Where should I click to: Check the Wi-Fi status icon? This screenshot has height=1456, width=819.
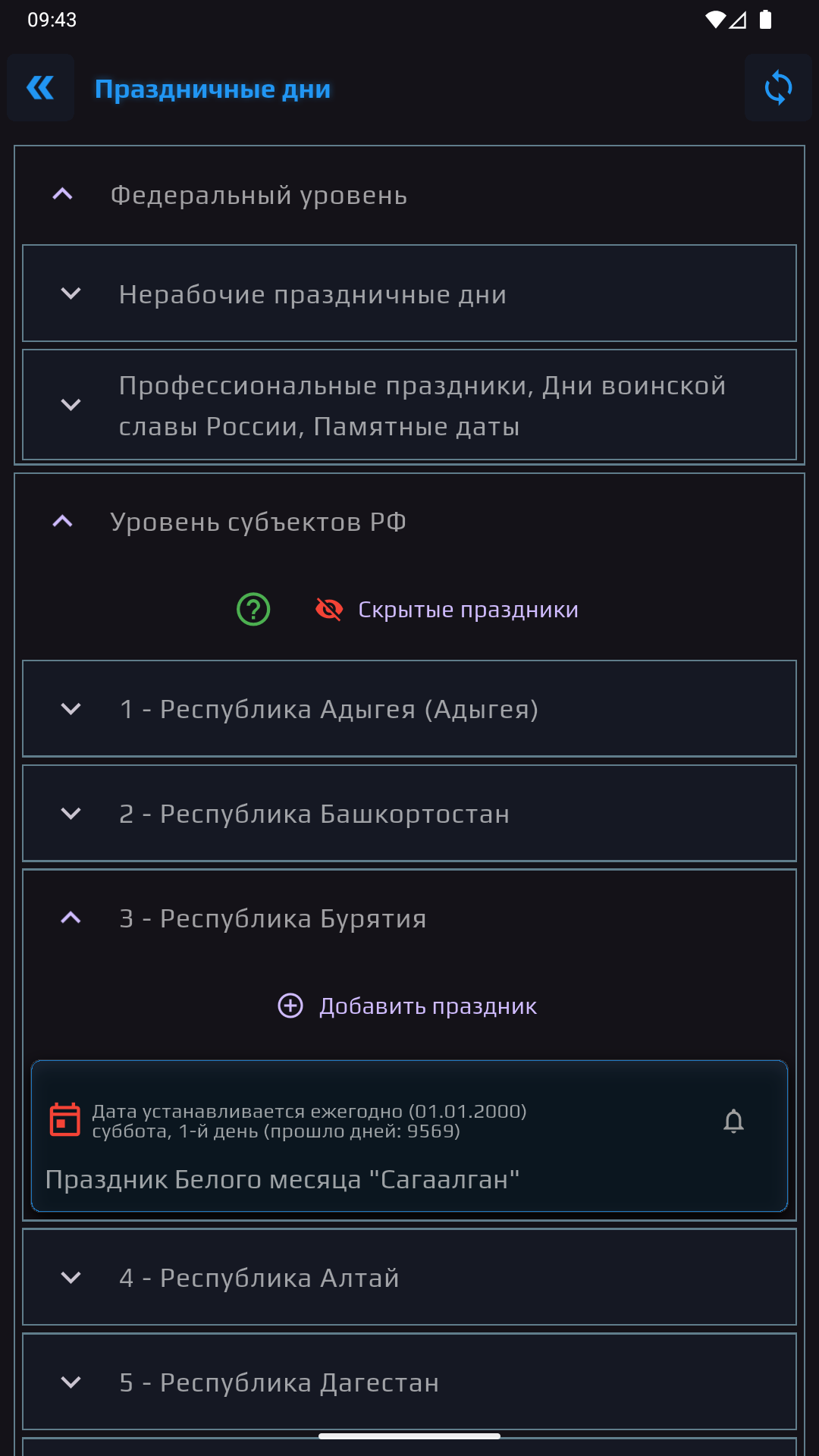pos(714,20)
